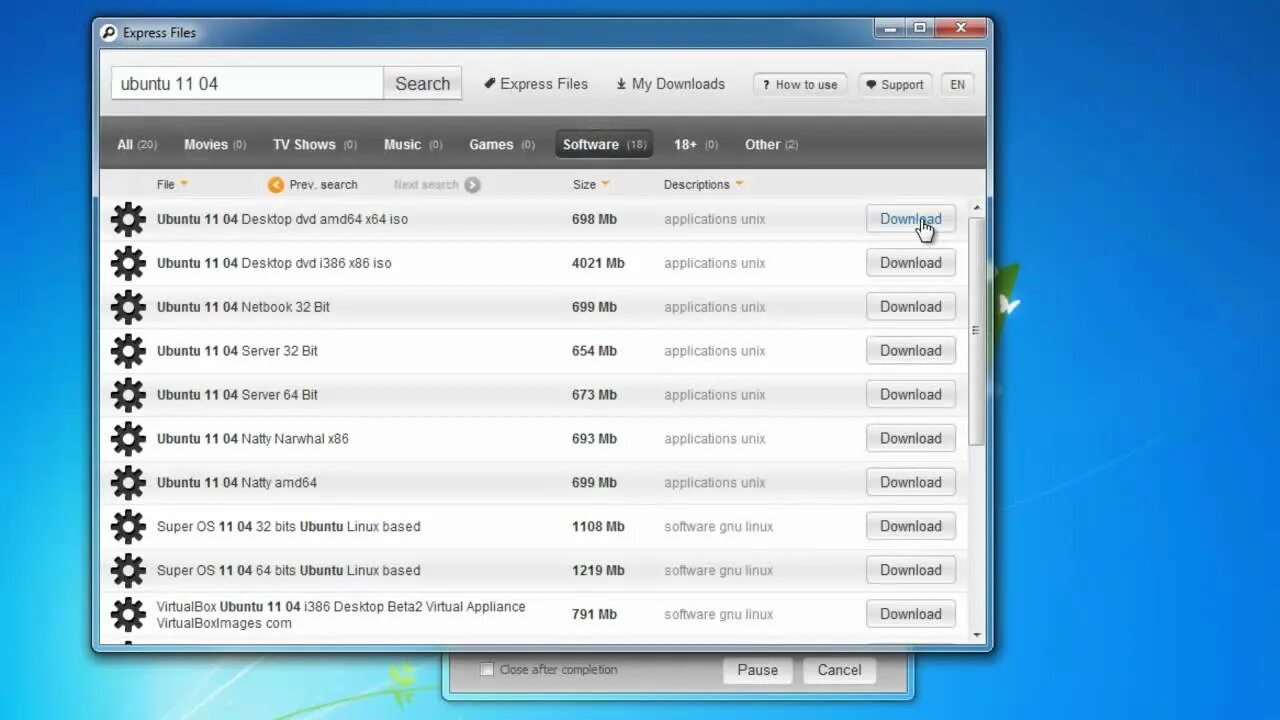The height and width of the screenshot is (720, 1280).
Task: Click gear icon beside Super OS 64 bits
Action: pos(128,571)
